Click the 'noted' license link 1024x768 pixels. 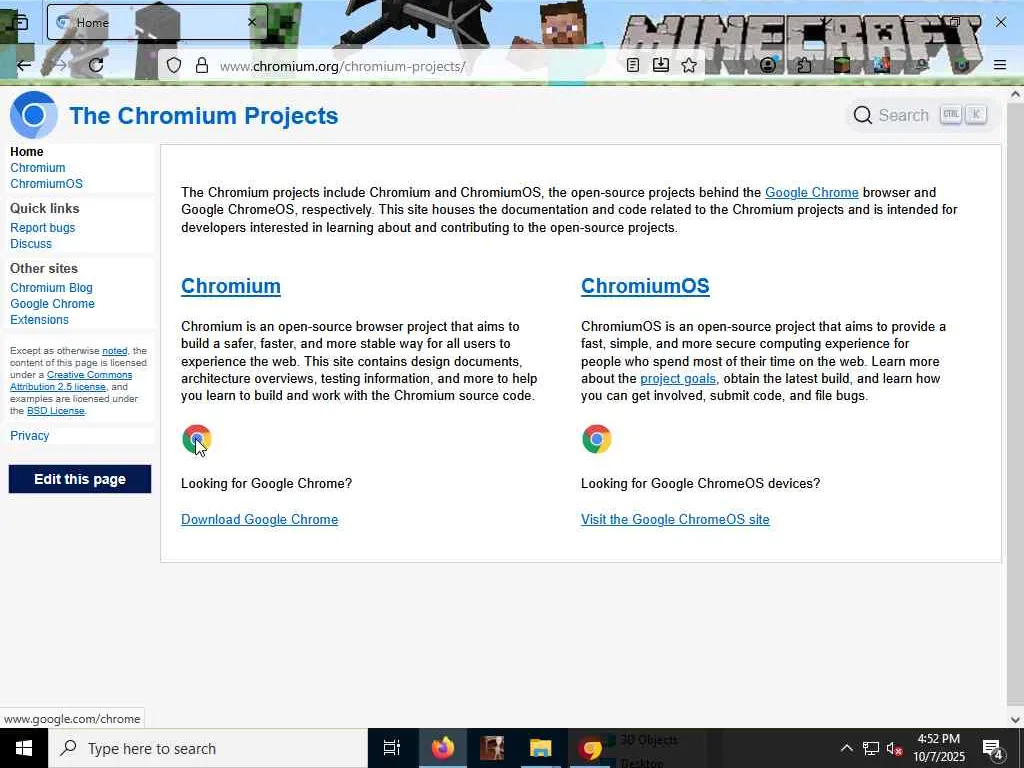[x=114, y=351]
